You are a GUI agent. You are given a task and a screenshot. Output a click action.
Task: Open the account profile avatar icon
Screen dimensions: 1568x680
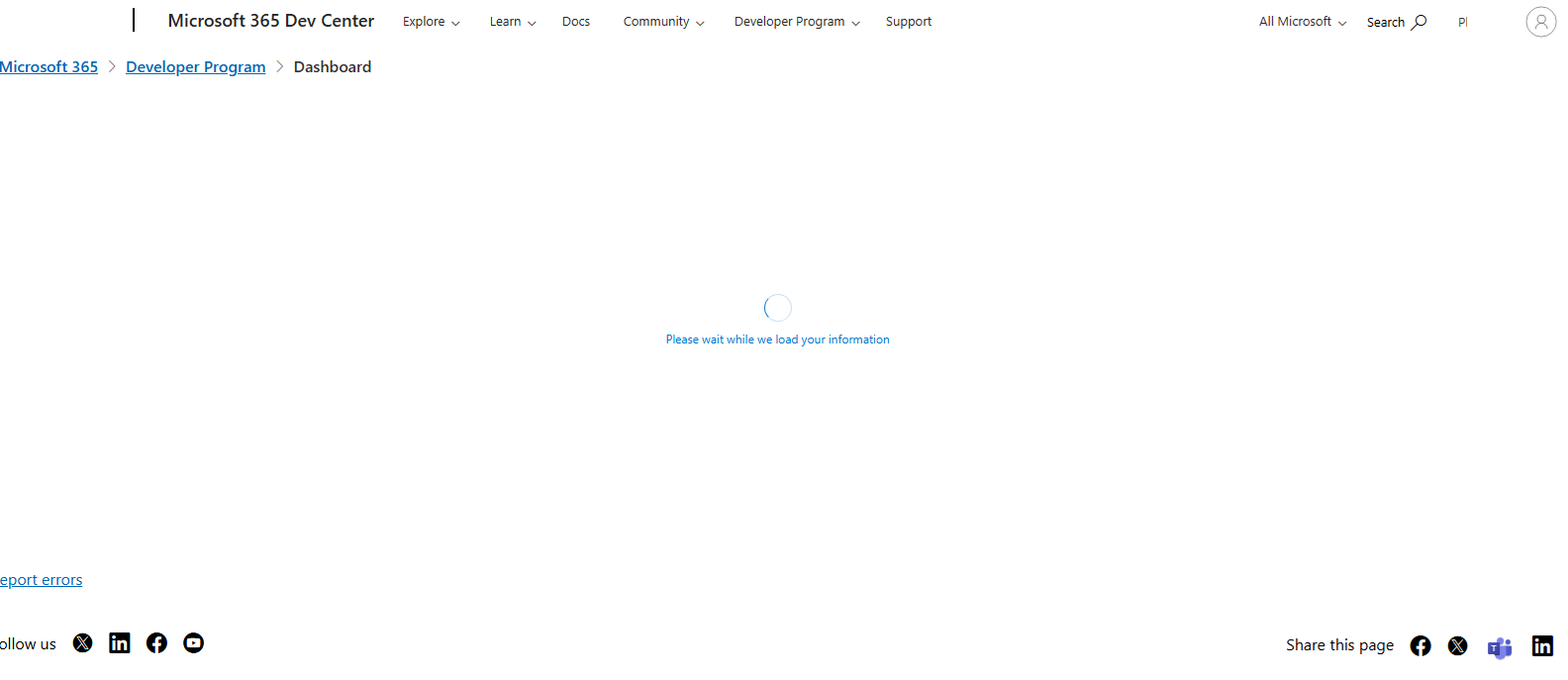pos(1541,22)
